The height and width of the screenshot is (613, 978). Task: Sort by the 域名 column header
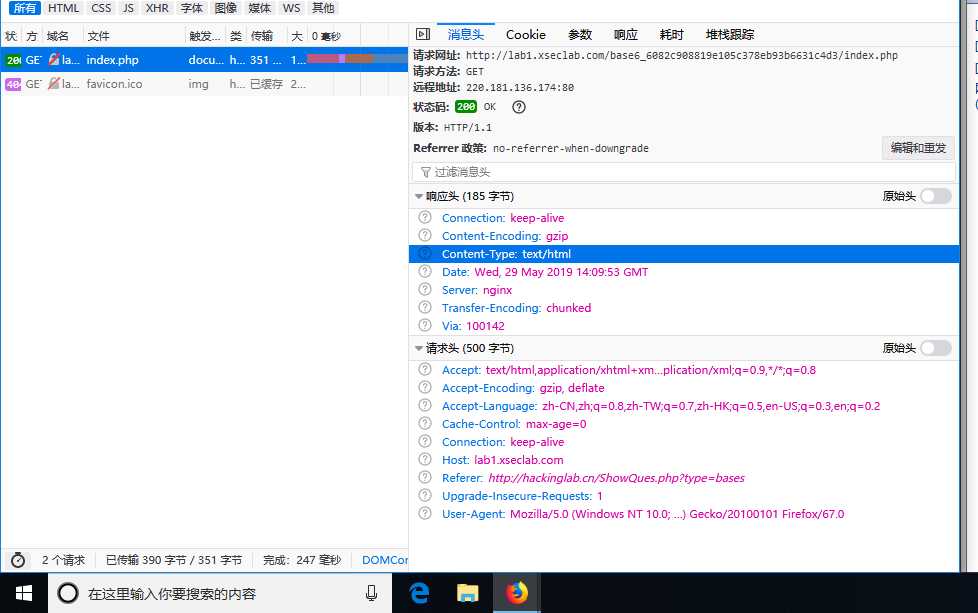coord(62,36)
